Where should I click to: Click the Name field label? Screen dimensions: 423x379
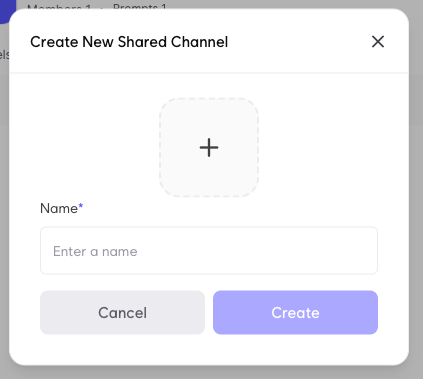tap(59, 208)
